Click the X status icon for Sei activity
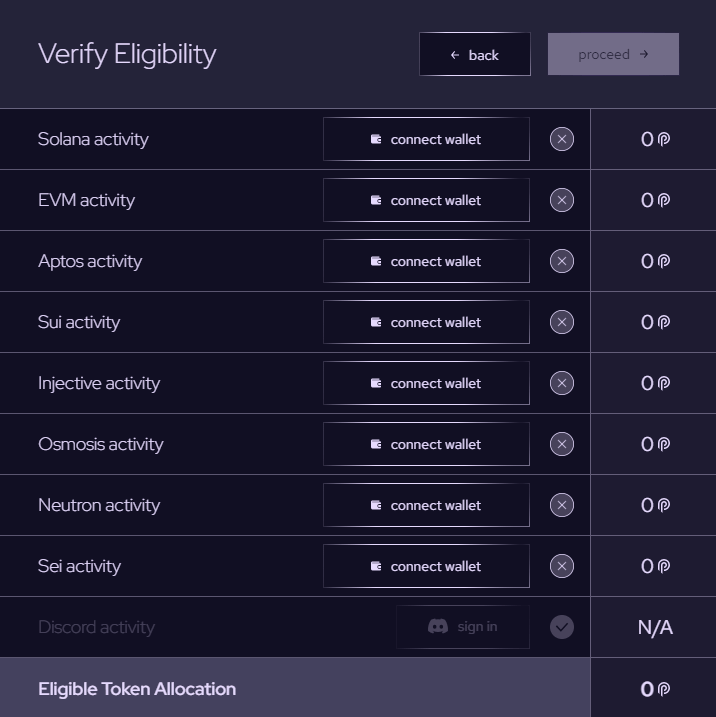This screenshot has height=717, width=716. [562, 566]
